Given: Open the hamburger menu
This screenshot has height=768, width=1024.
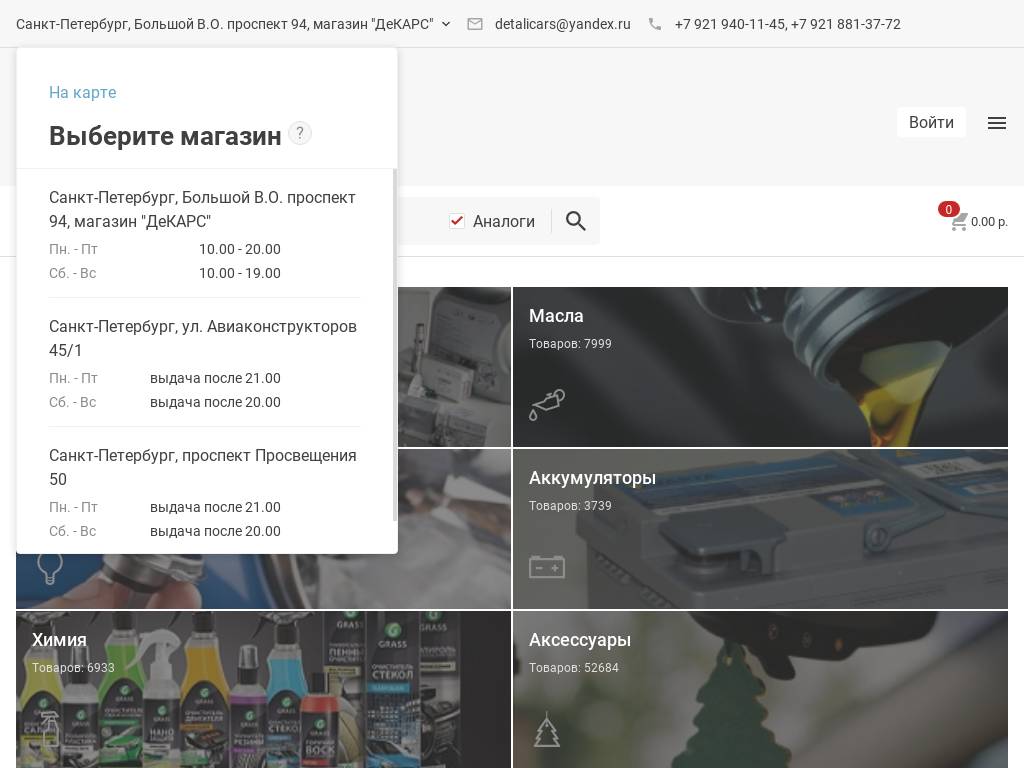Looking at the screenshot, I should pos(997,123).
